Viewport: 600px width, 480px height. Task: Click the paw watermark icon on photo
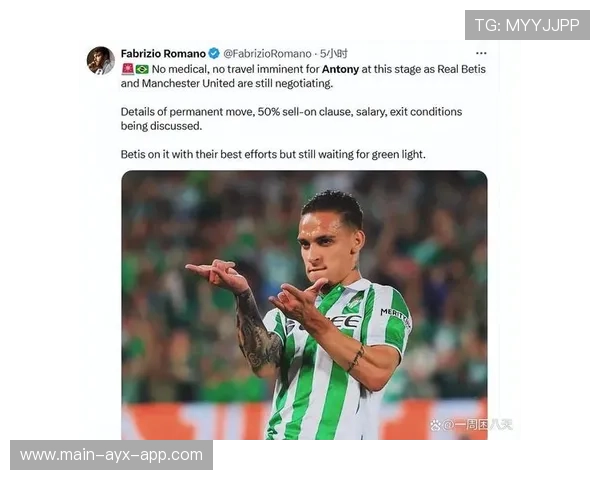[435, 424]
